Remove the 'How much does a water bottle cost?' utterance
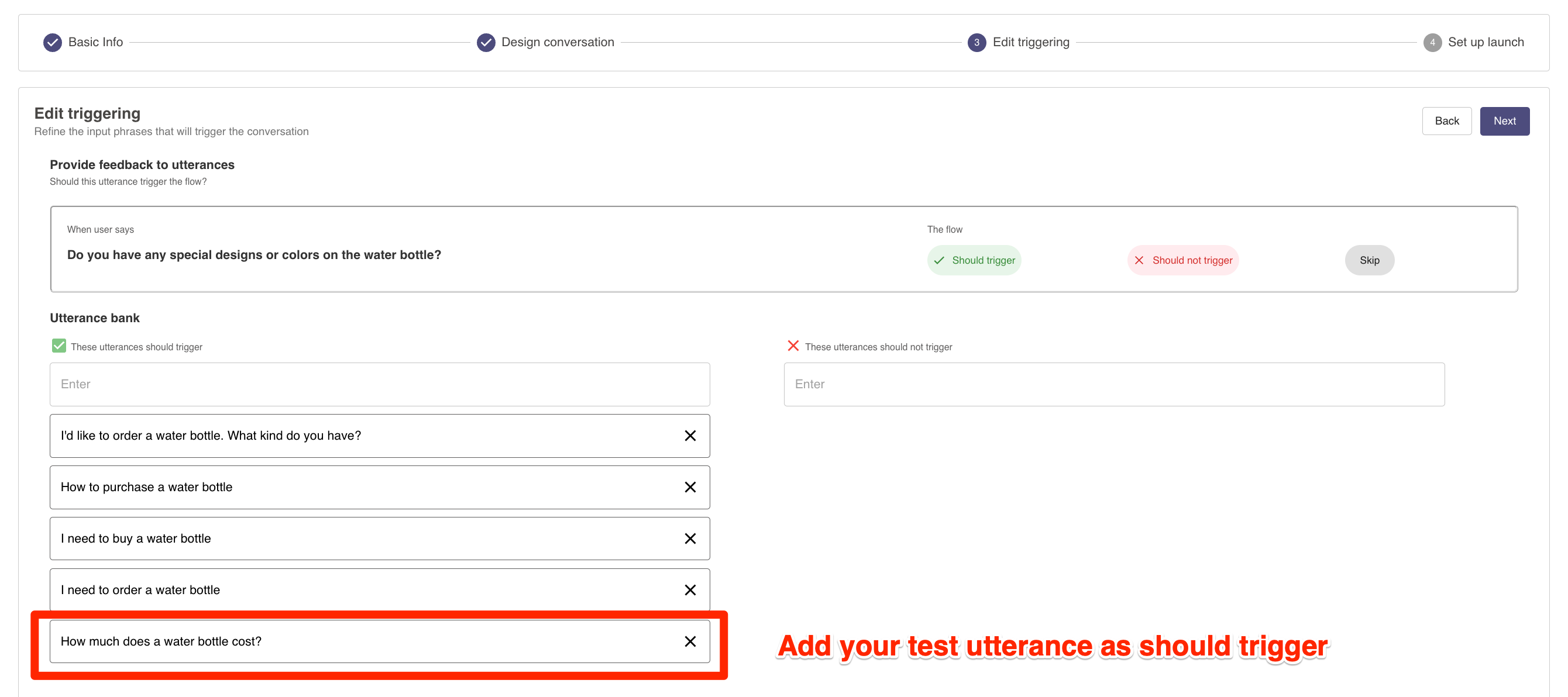The height and width of the screenshot is (697, 1568). point(690,641)
